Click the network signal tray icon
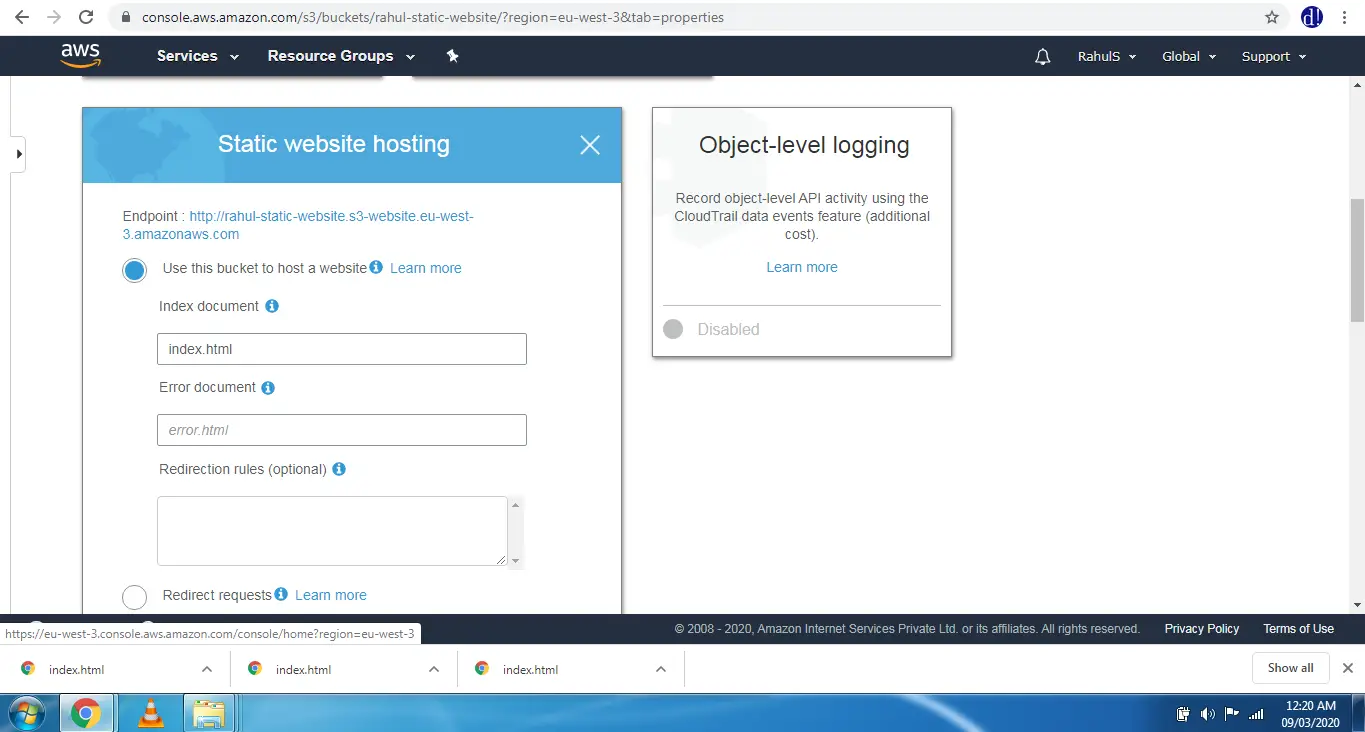The height and width of the screenshot is (732, 1365). tap(1257, 714)
